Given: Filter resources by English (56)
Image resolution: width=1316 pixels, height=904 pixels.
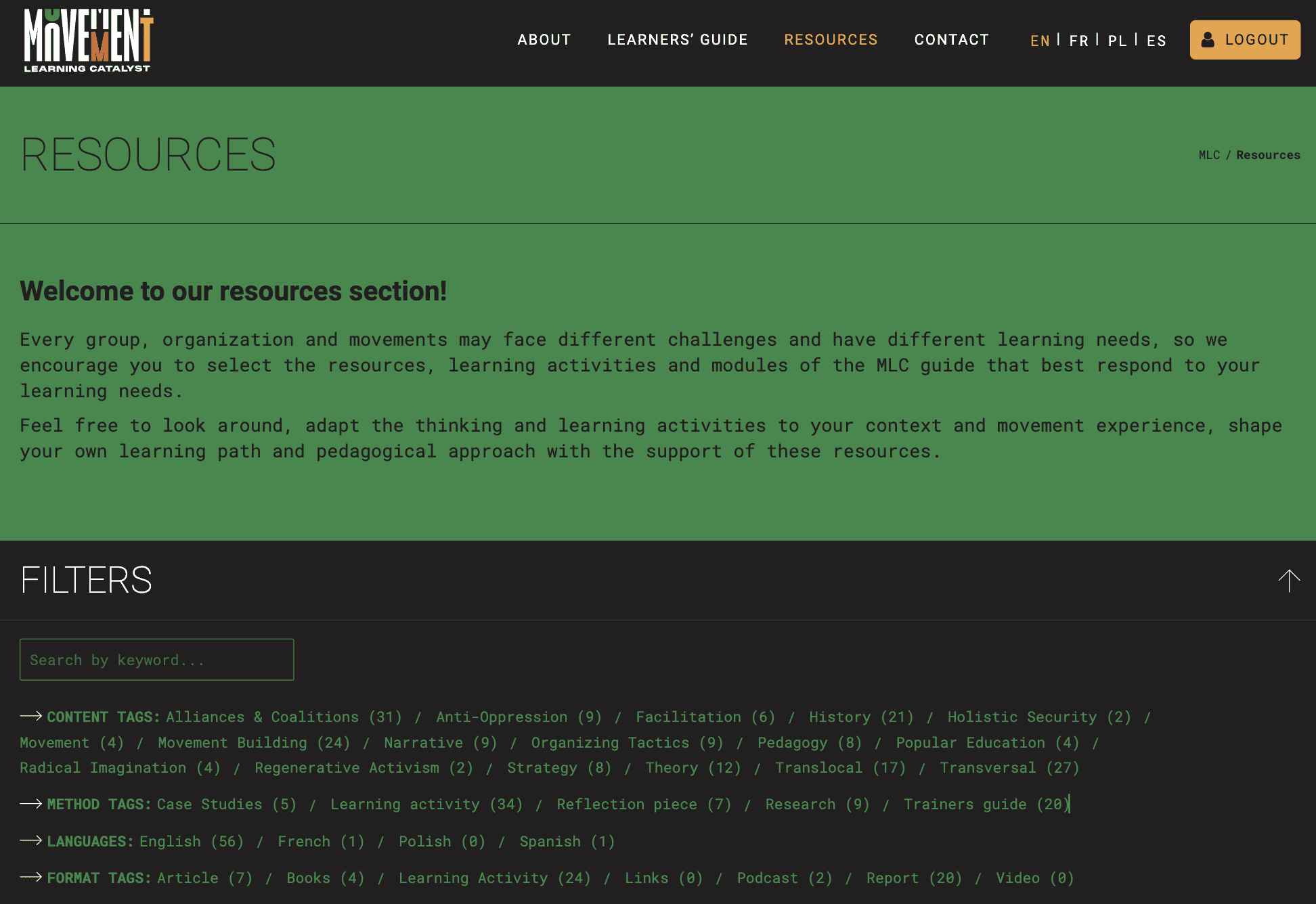Looking at the screenshot, I should [x=192, y=841].
